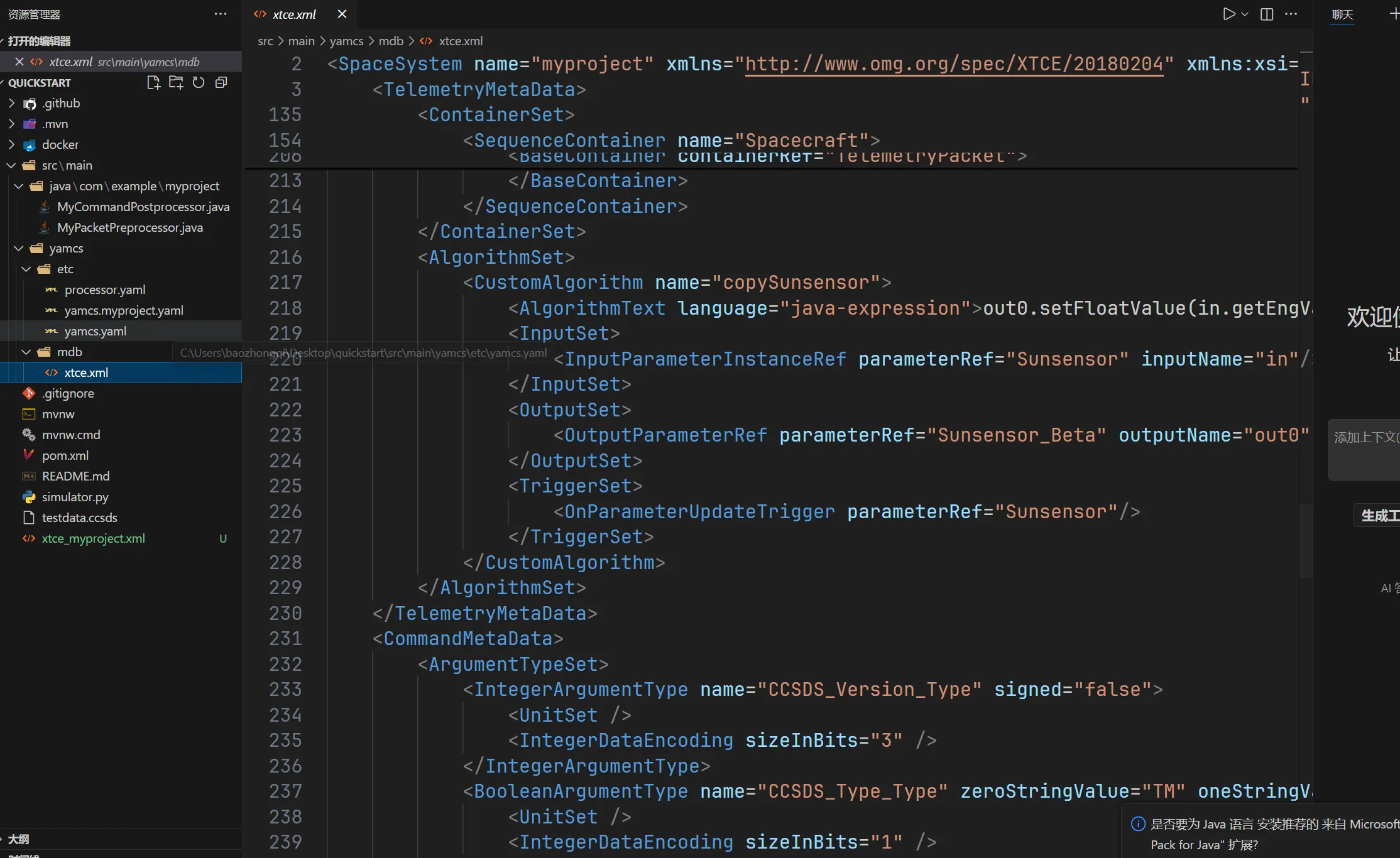Viewport: 1400px width, 858px height.
Task: Split the editor to the right
Action: [1267, 14]
